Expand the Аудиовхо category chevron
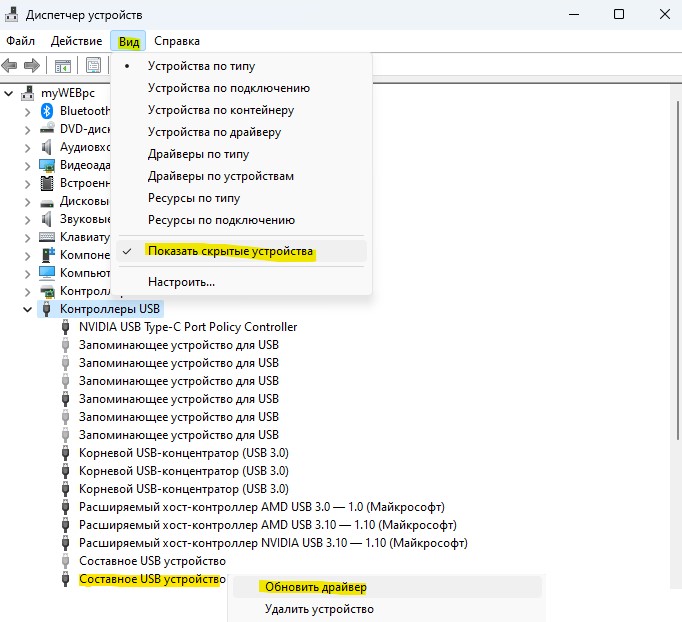The height and width of the screenshot is (622, 682). tap(27, 148)
